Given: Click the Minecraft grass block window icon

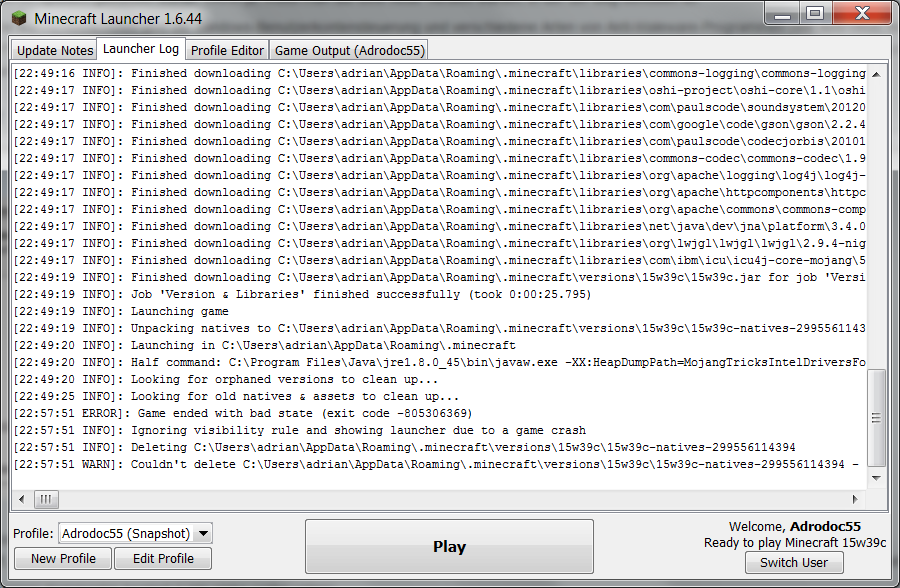Looking at the screenshot, I should click(20, 18).
